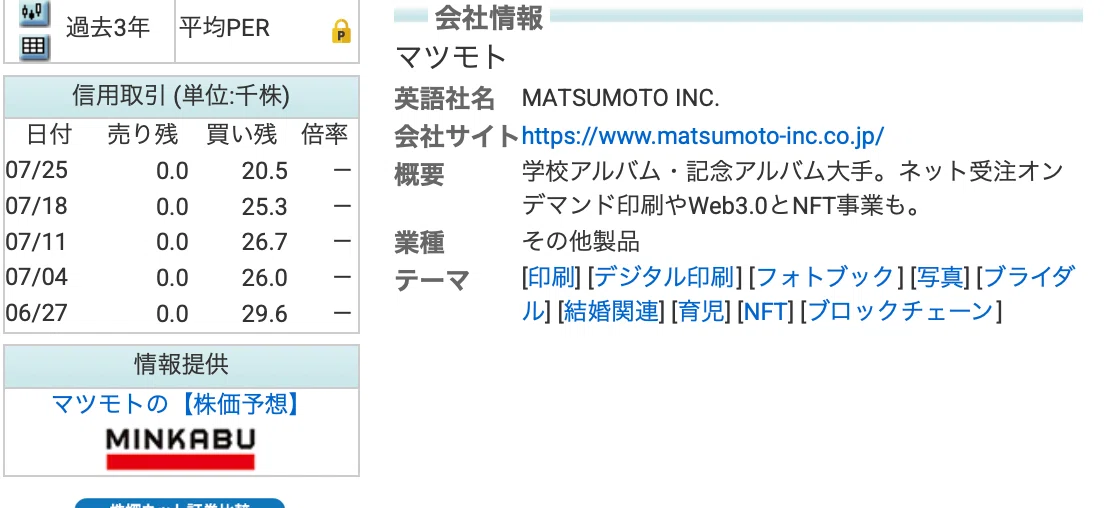The height and width of the screenshot is (508, 1112).
Task: Click the 26.7 buy balance value
Action: point(265,243)
